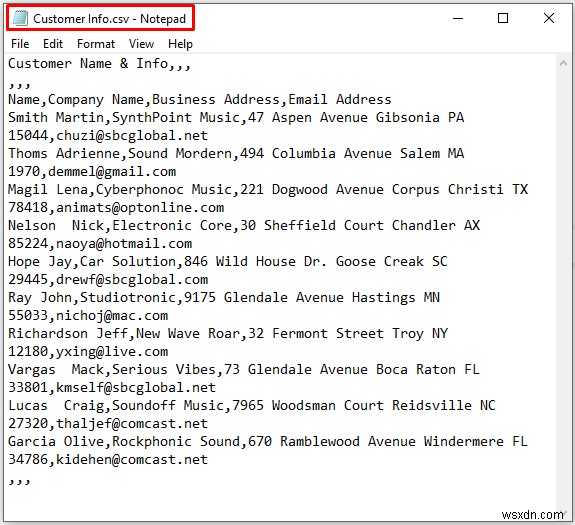Click the email yxing@live.com

(x=112, y=351)
